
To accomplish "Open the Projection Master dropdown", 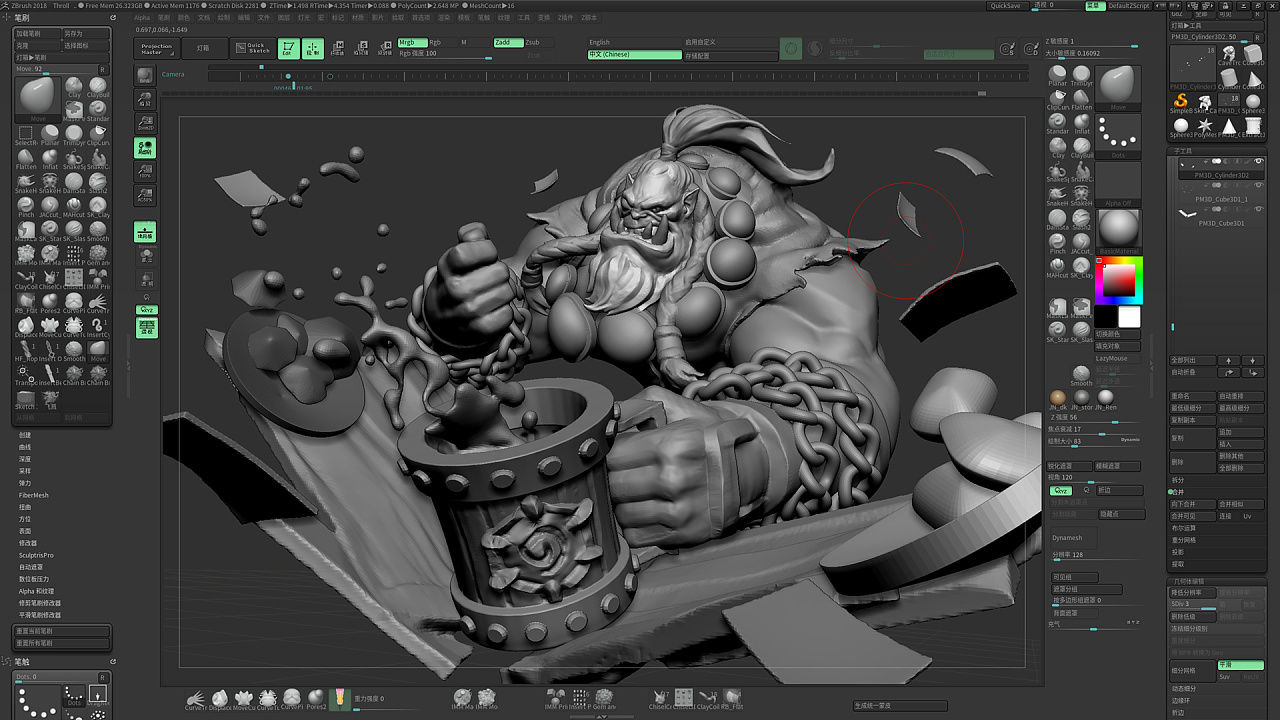I will pos(157,48).
